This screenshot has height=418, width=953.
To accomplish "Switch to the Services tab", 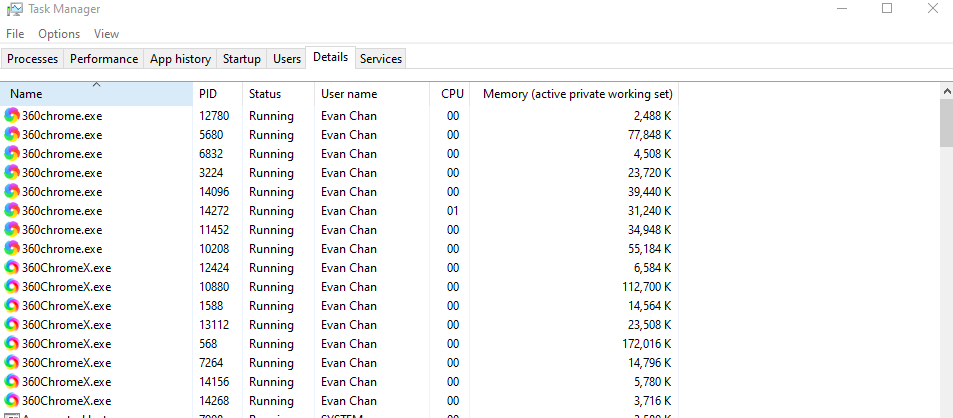I will (381, 59).
